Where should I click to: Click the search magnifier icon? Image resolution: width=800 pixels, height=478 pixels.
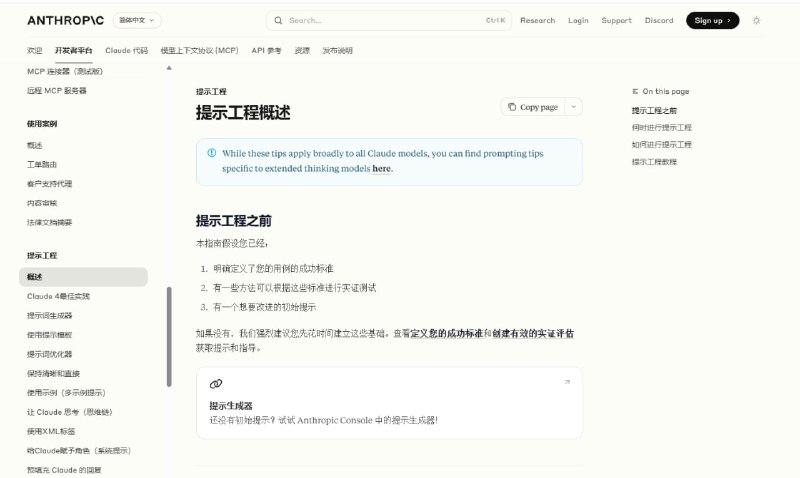coord(279,20)
